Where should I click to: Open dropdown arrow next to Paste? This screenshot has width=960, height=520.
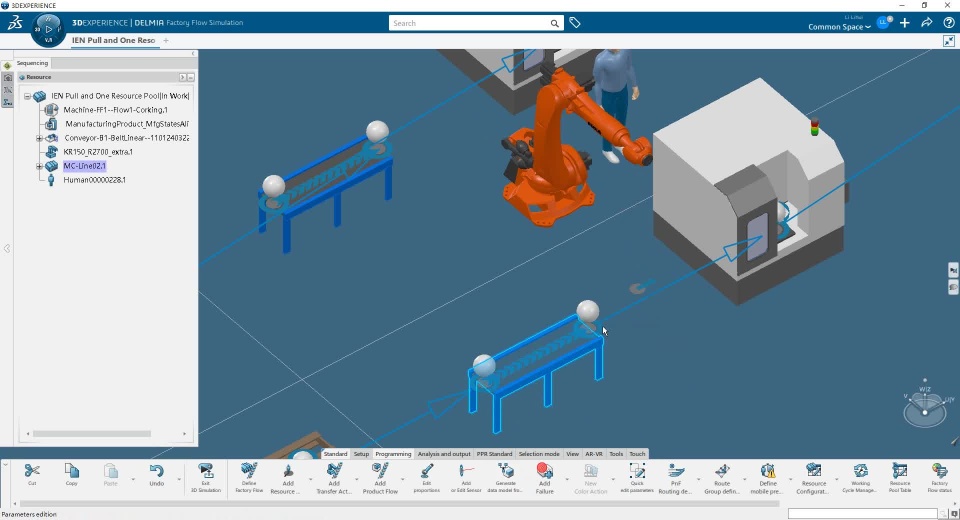click(x=132, y=478)
